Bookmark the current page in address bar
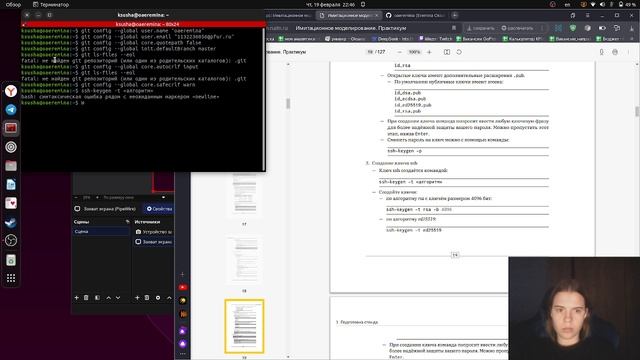This screenshot has width=640, height=360. tap(454, 28)
